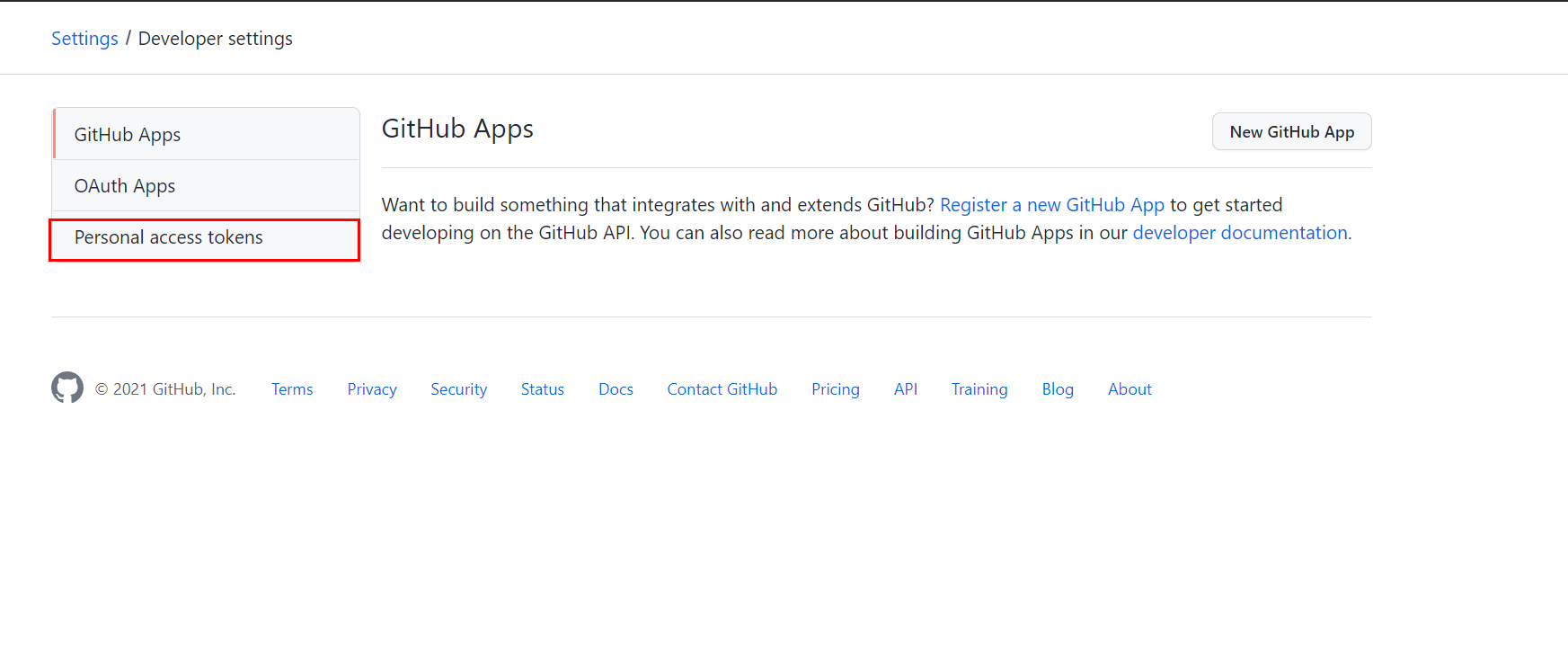Follow Register a new GitHub App link
Viewport: 1568px width, 651px height.
[x=1052, y=205]
